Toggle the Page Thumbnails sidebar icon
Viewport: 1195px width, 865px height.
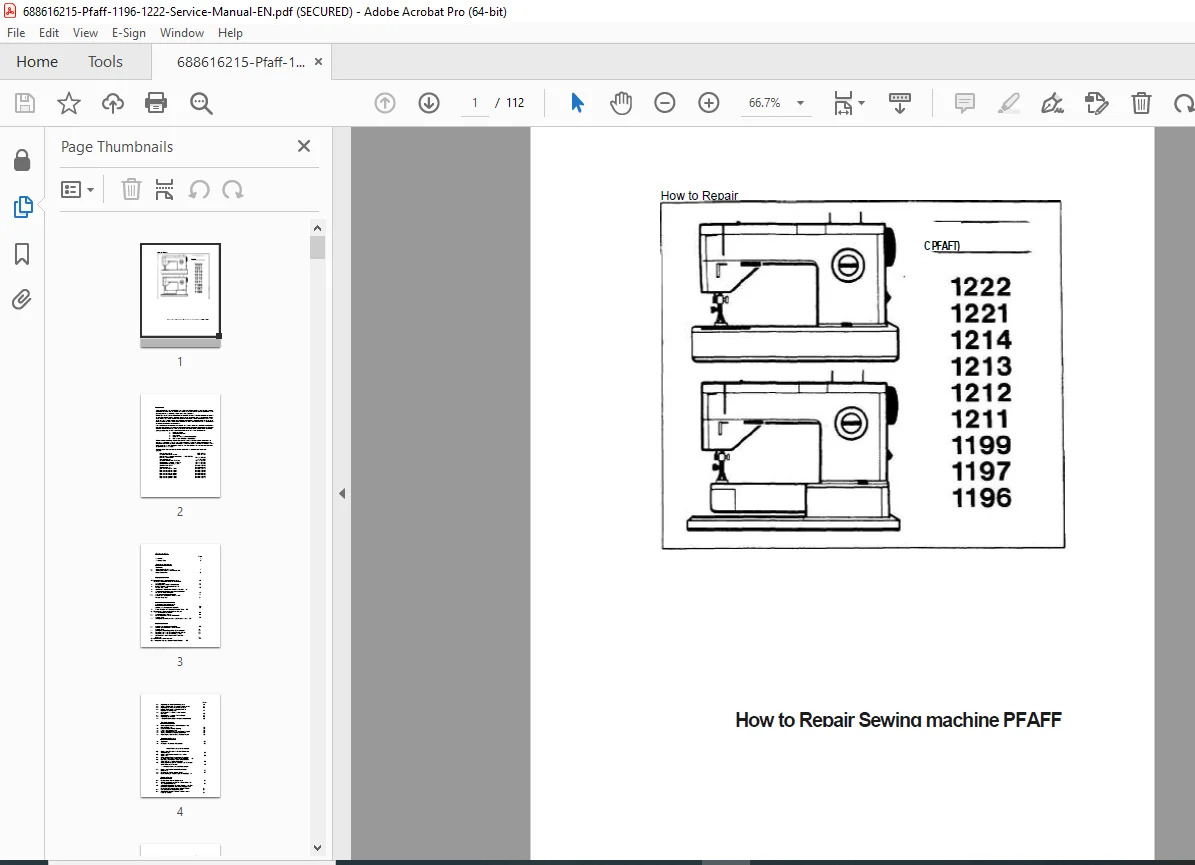coord(23,207)
